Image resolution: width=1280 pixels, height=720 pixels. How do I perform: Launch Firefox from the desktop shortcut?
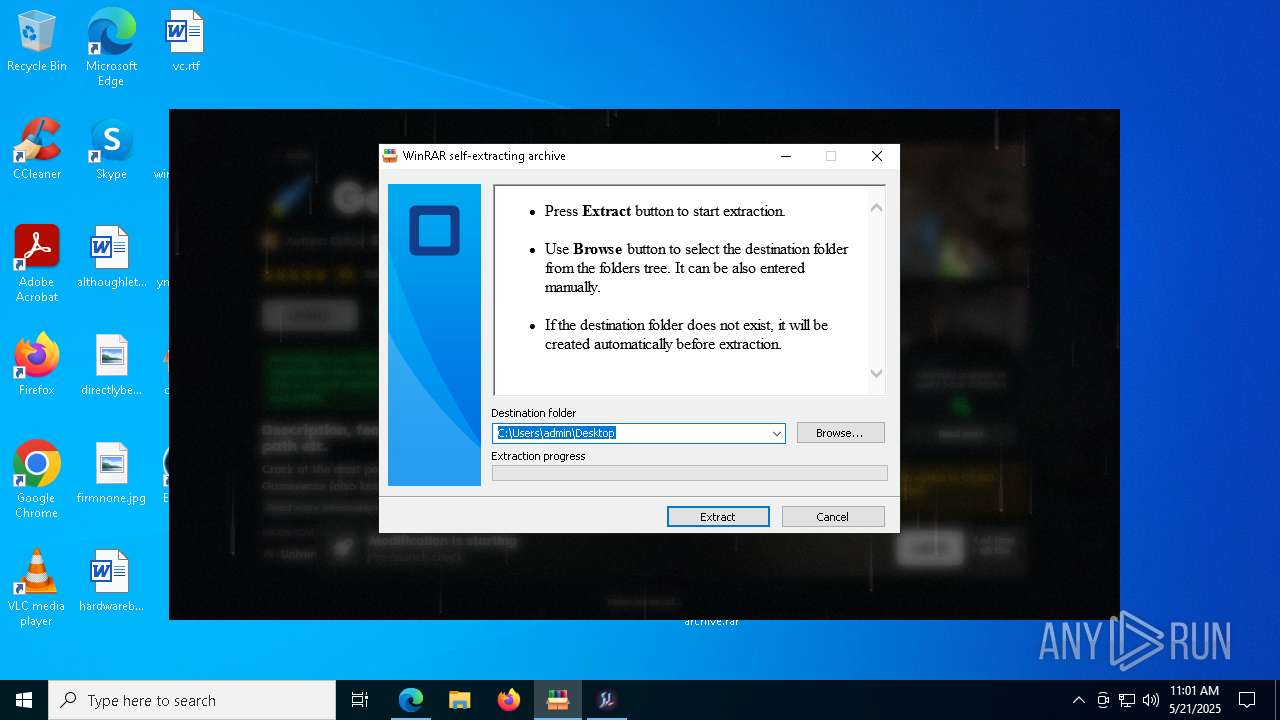37,366
